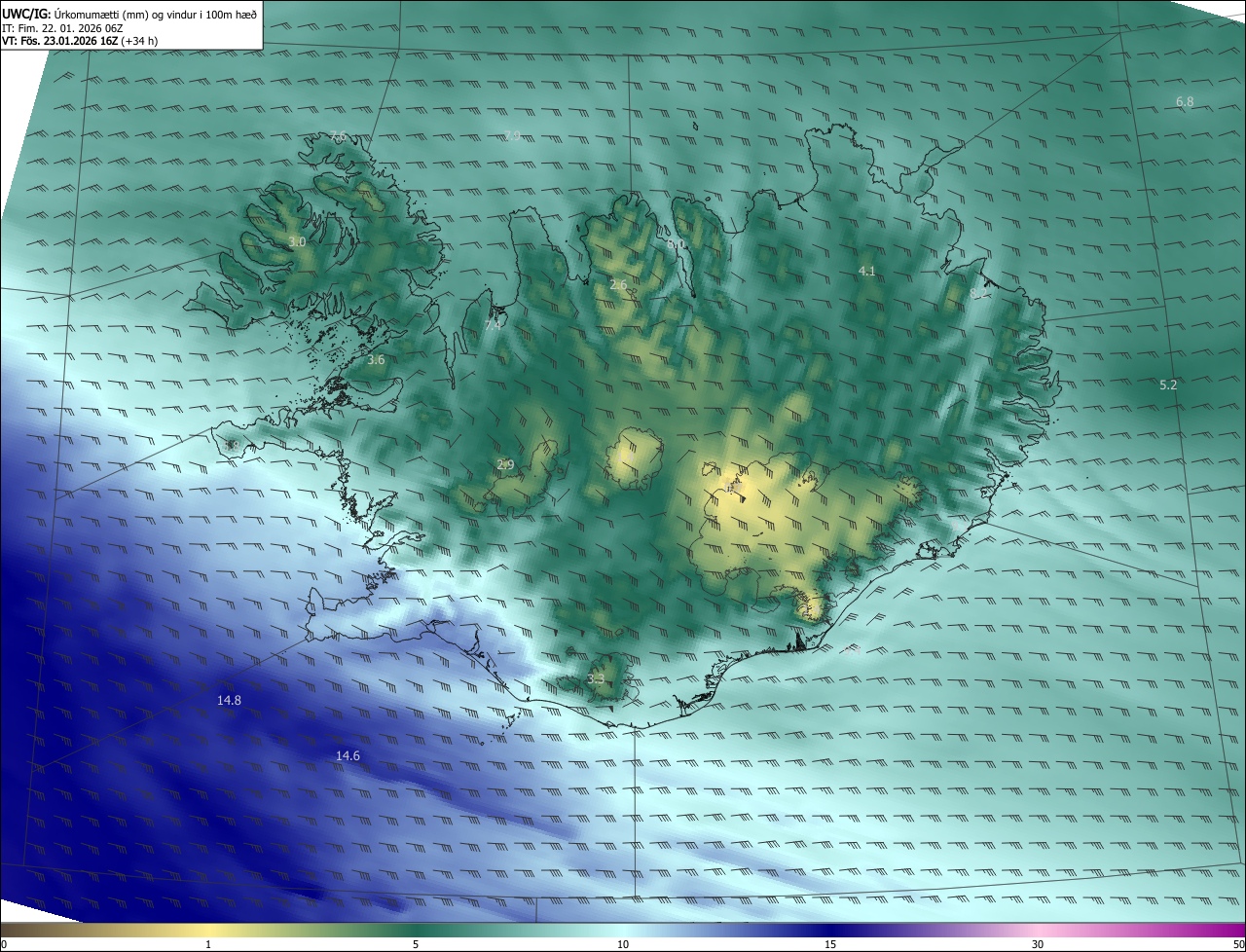
Task: Click the valid time 'VT: Fös. 23.01.2026 16Z'
Action: (x=61, y=42)
